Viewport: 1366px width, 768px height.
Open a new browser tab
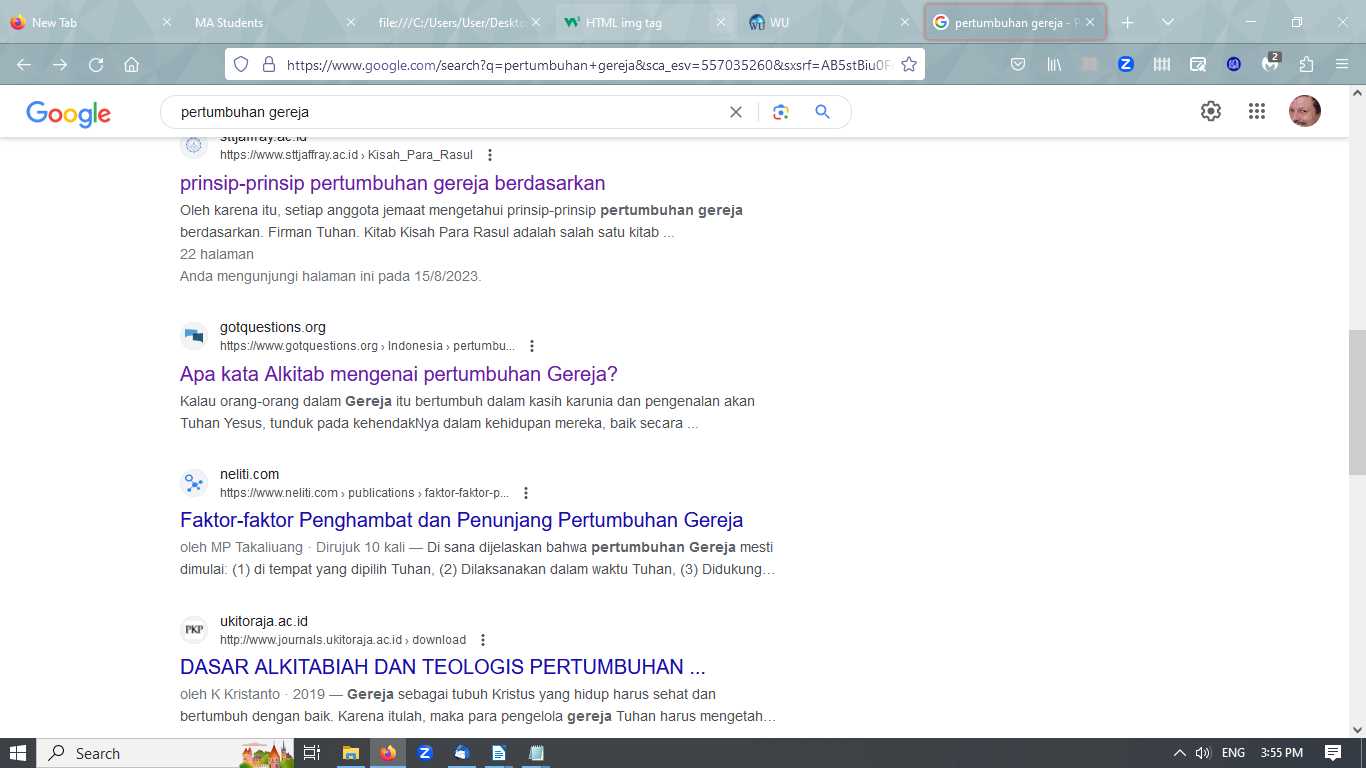pyautogui.click(x=1127, y=22)
